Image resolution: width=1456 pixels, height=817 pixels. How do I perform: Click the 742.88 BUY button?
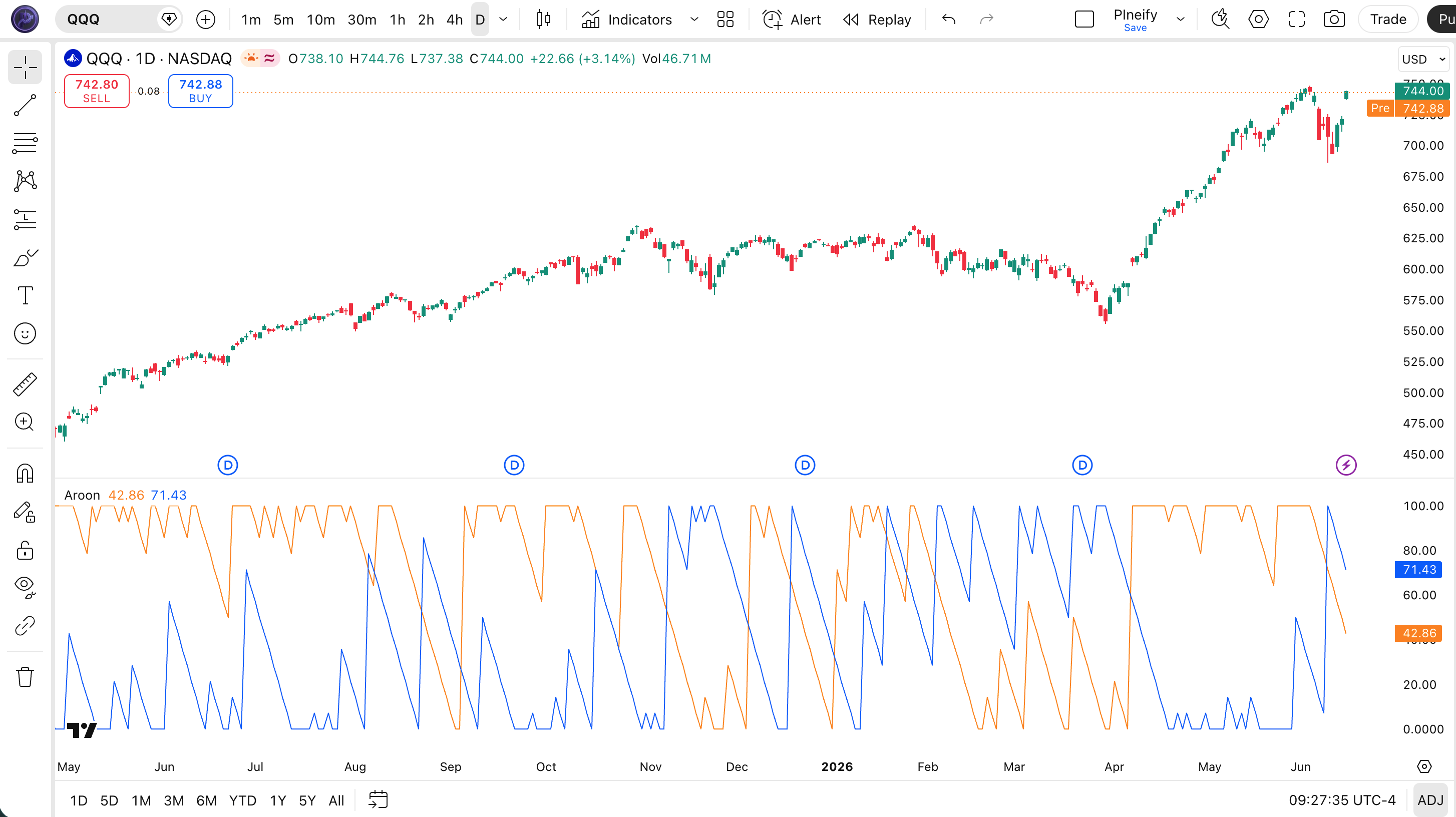pyautogui.click(x=201, y=91)
